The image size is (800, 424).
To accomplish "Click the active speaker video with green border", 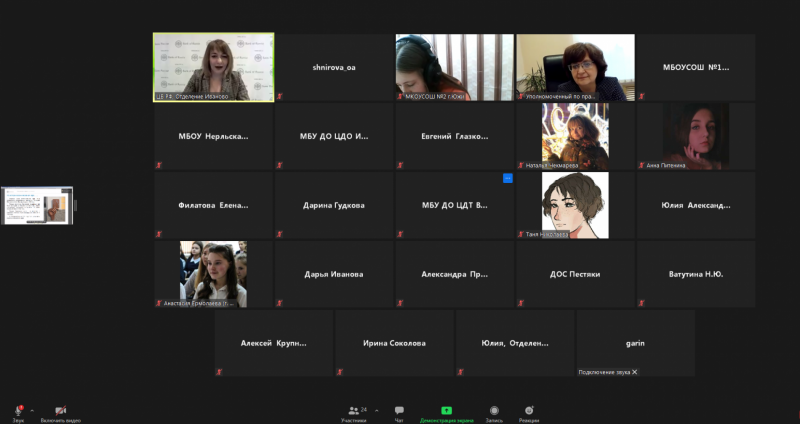I will pos(213,67).
